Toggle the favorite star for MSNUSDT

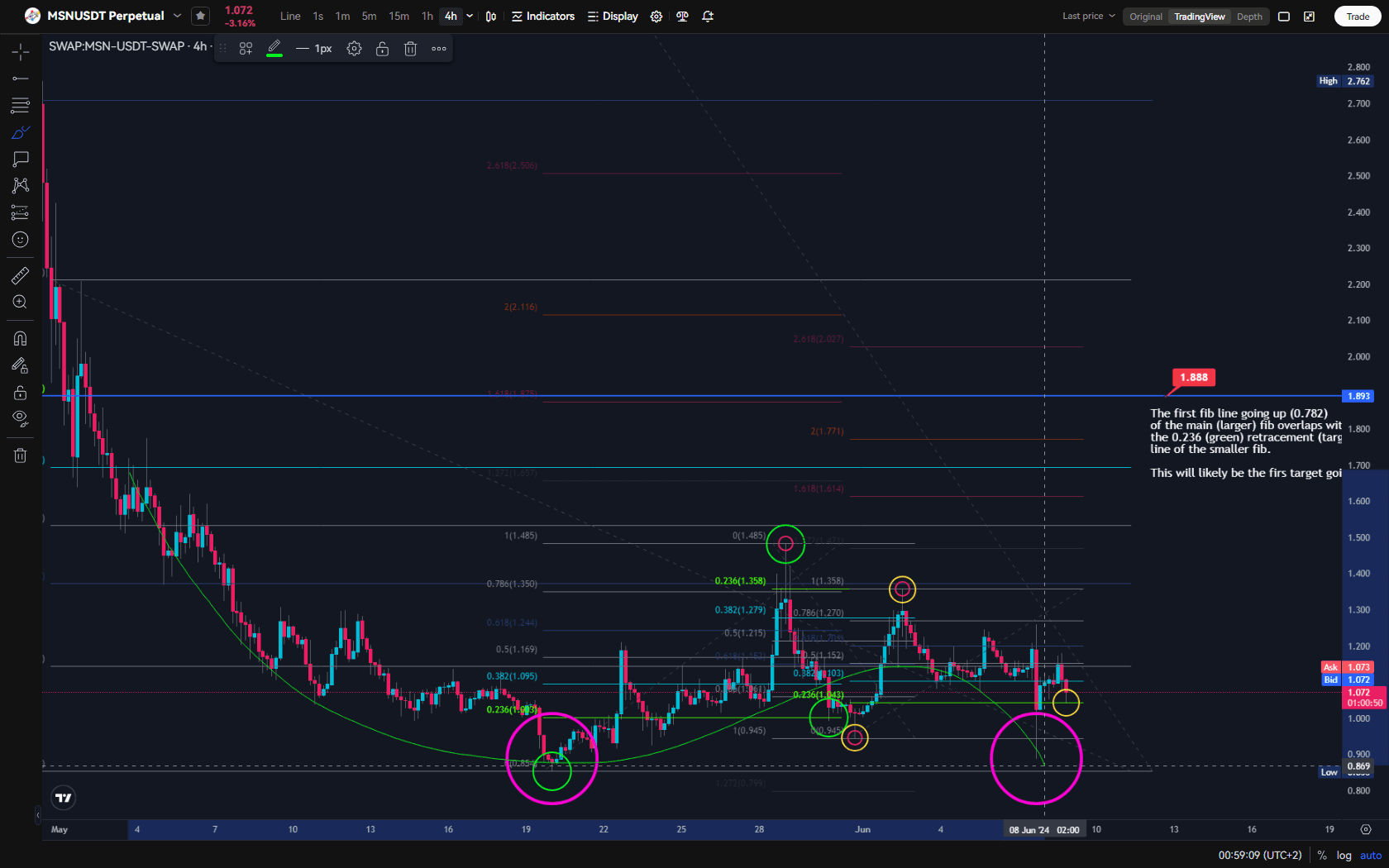(x=200, y=16)
